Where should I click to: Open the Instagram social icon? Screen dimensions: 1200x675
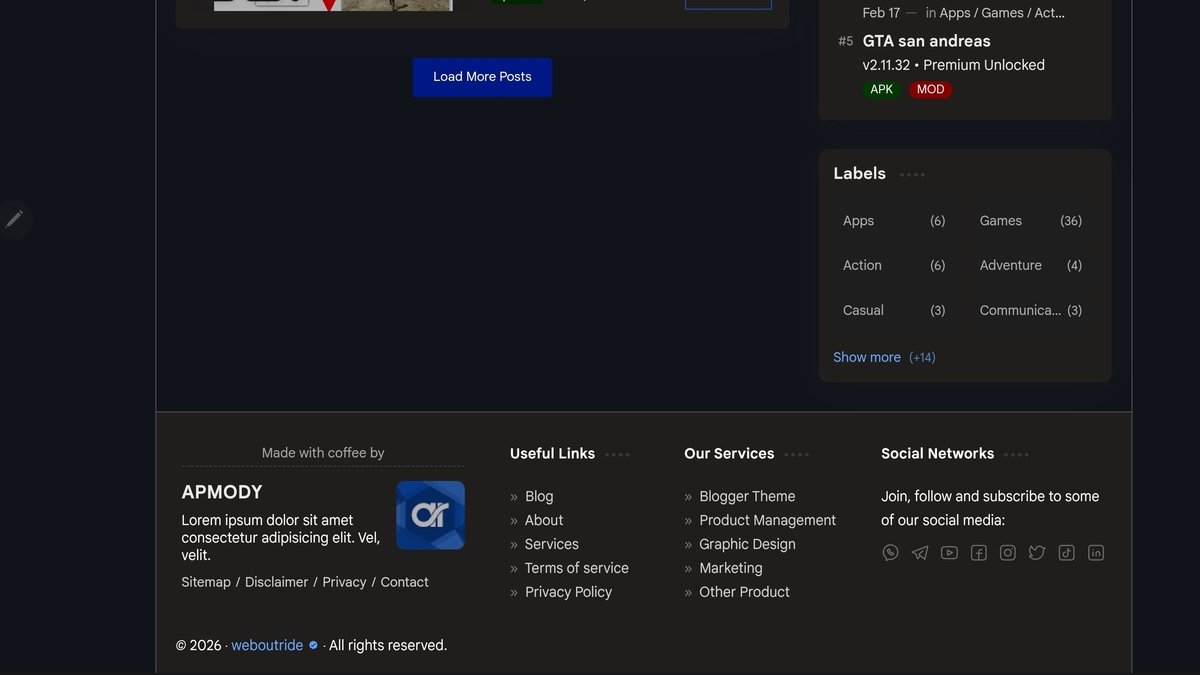pyautogui.click(x=1008, y=553)
